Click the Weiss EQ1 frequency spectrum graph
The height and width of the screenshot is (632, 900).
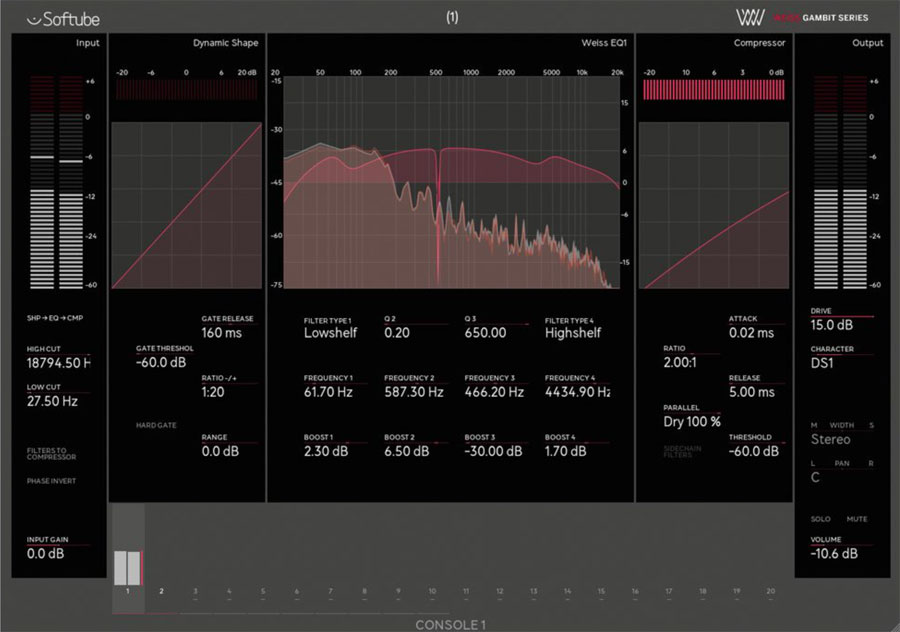tap(452, 183)
